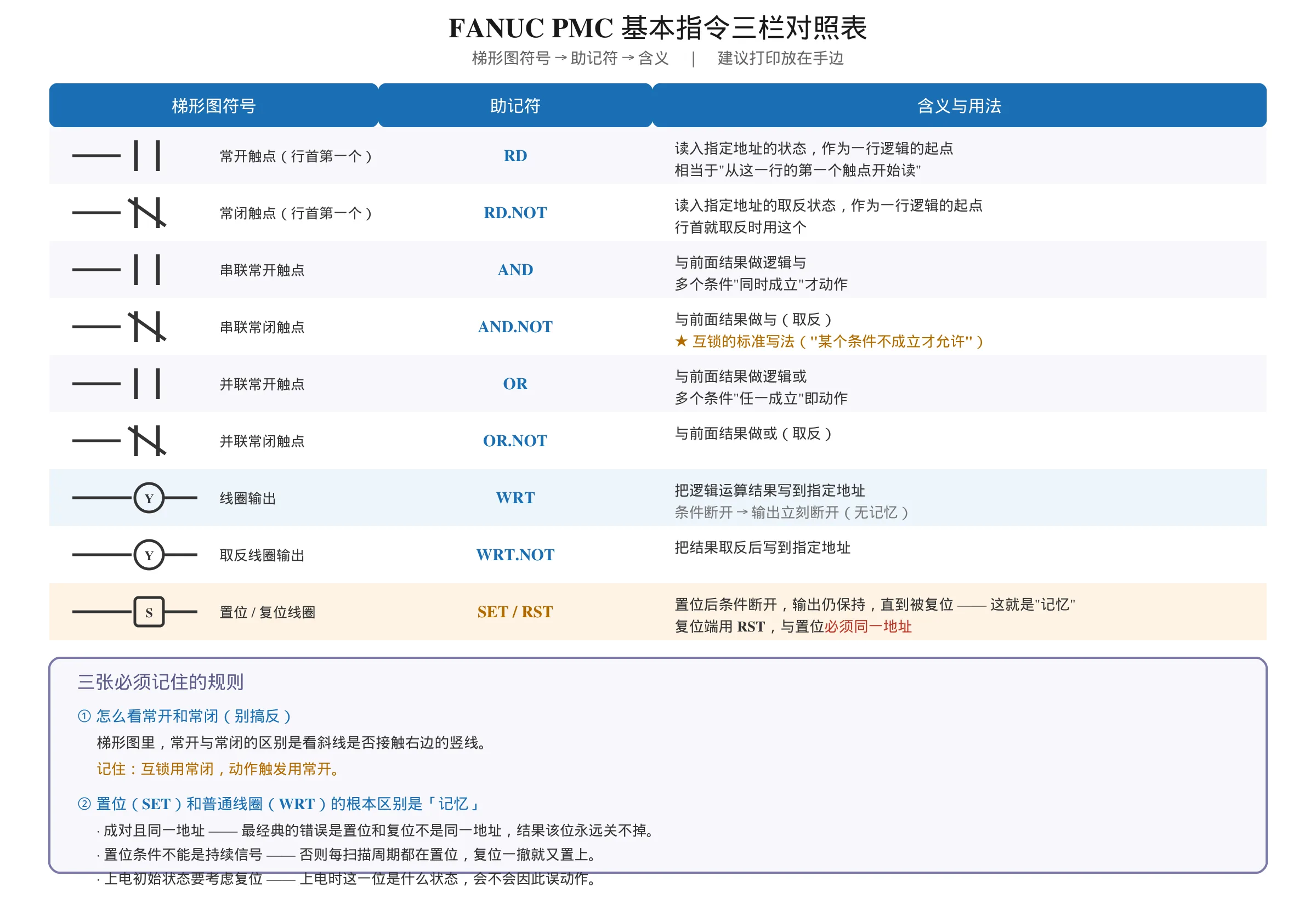The image size is (1316, 899).
Task: Select the mnemonic WRT
Action: click(515, 498)
